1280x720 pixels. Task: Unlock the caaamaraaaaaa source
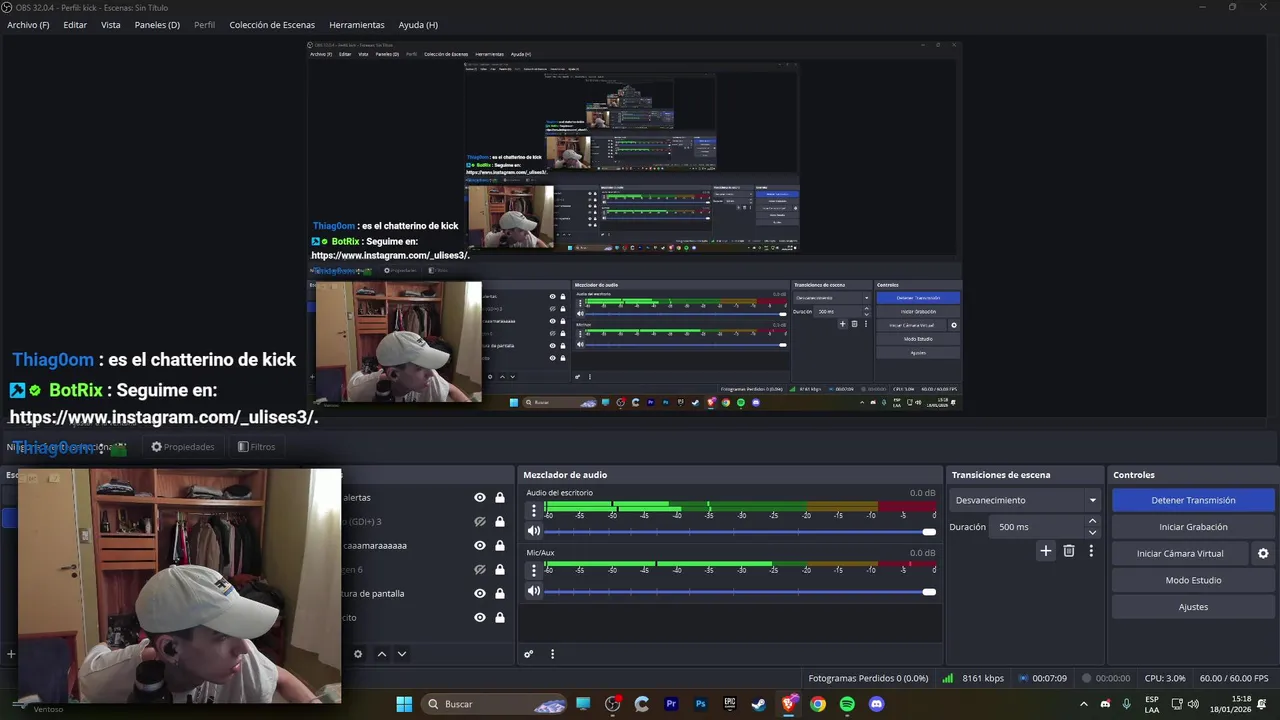pos(500,546)
